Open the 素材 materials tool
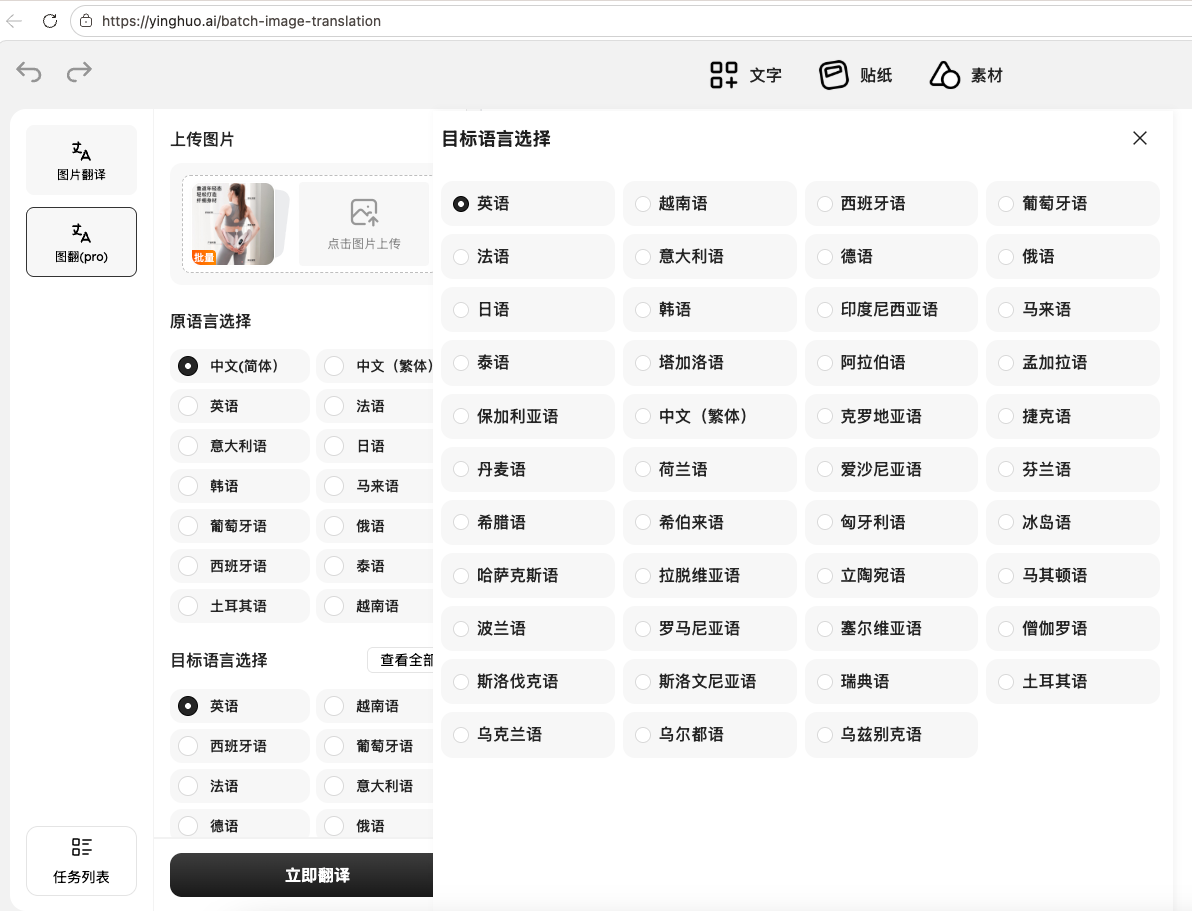This screenshot has height=911, width=1192. pos(966,75)
